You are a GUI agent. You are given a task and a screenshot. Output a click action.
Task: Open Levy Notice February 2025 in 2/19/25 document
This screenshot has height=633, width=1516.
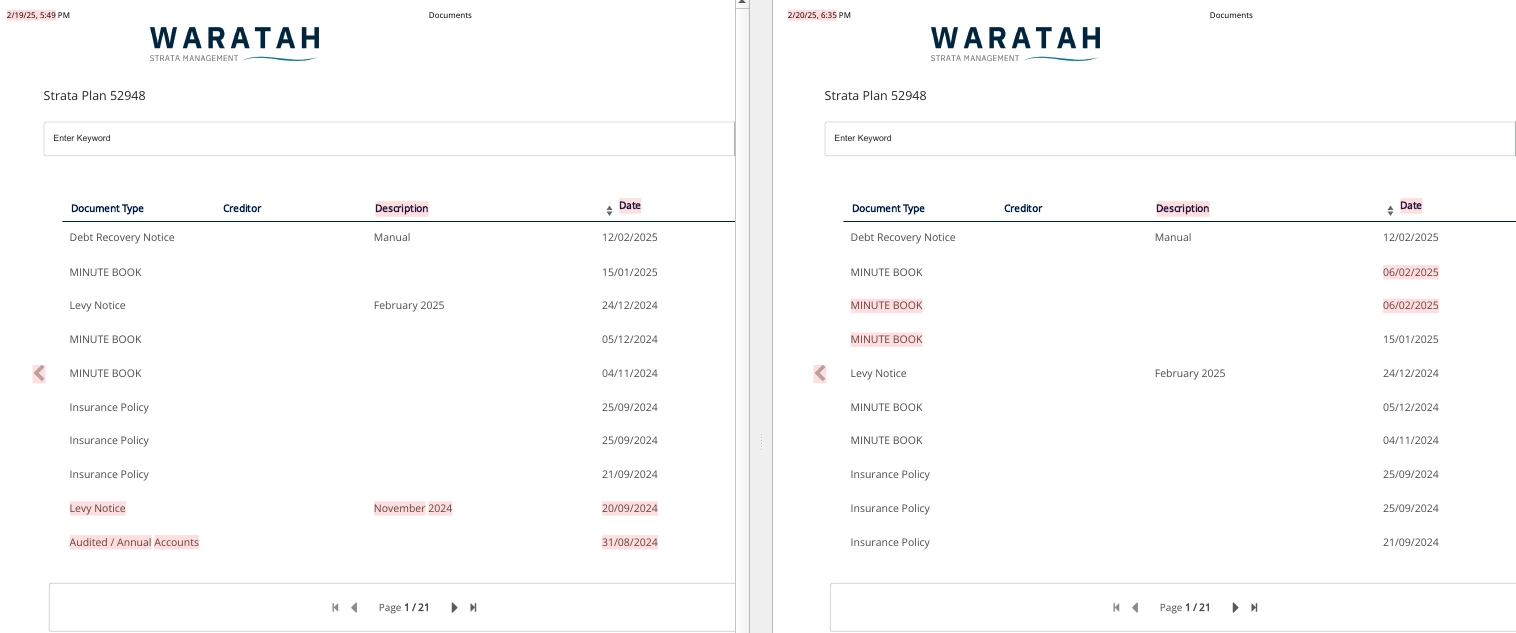97,305
